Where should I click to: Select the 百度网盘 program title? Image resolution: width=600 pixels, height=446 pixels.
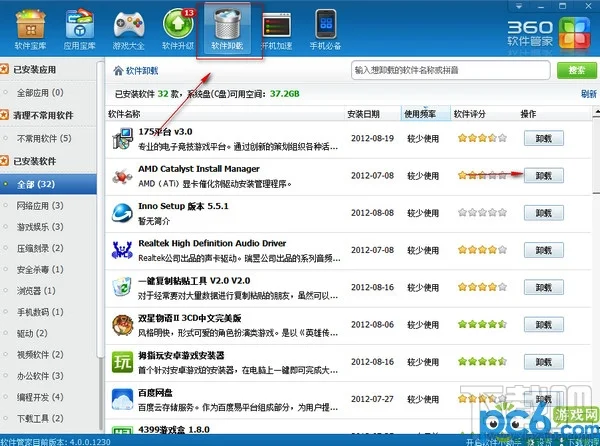coord(155,393)
